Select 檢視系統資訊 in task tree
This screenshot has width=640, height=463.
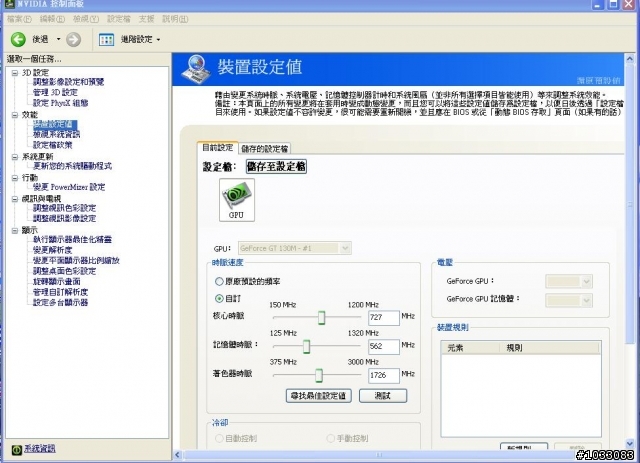pyautogui.click(x=56, y=134)
